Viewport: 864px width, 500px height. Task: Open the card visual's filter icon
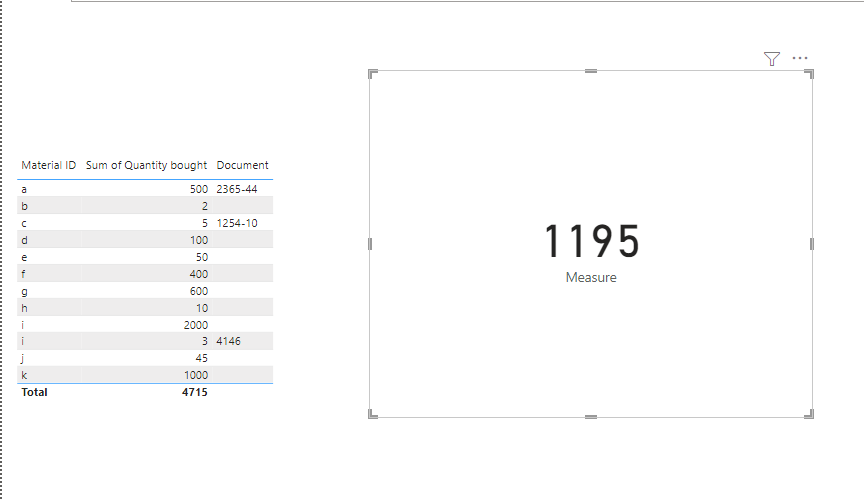(x=771, y=58)
